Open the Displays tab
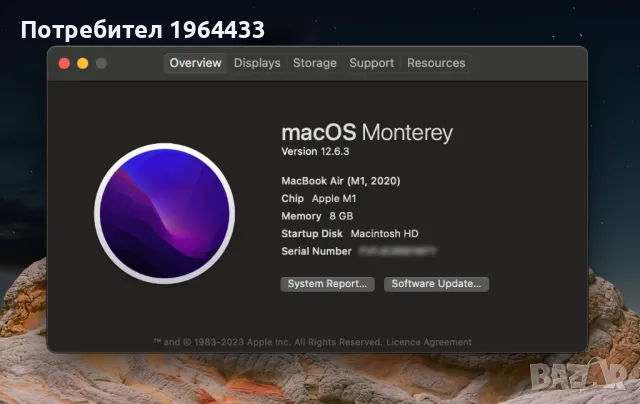Viewport: 640px width, 404px height. (257, 63)
